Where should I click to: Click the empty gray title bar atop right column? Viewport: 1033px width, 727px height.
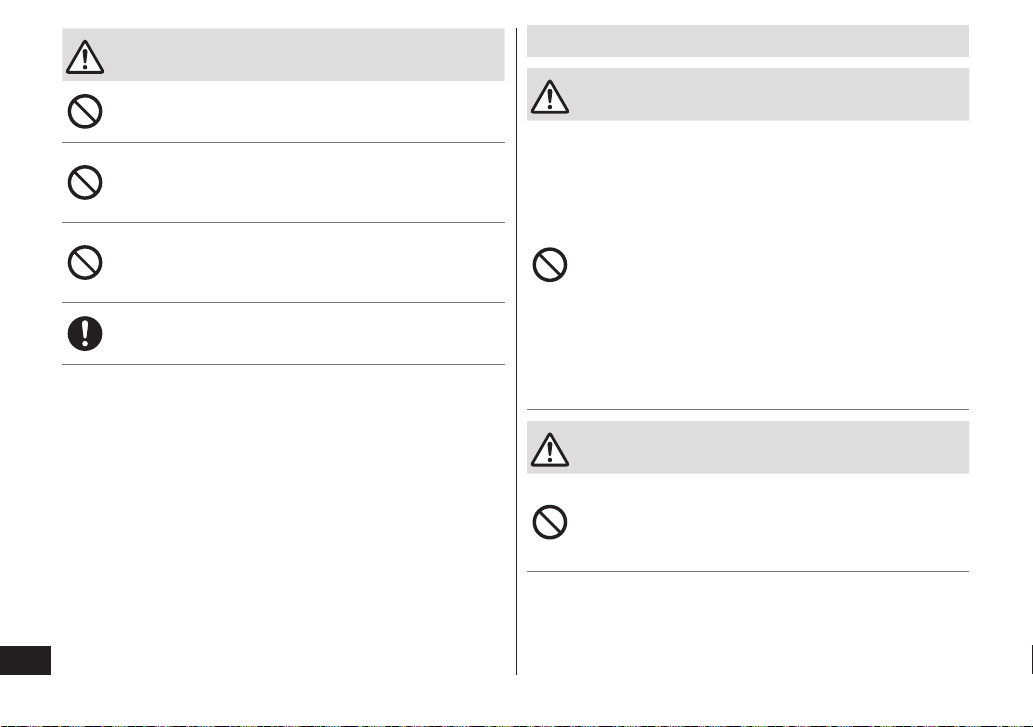pyautogui.click(x=748, y=41)
